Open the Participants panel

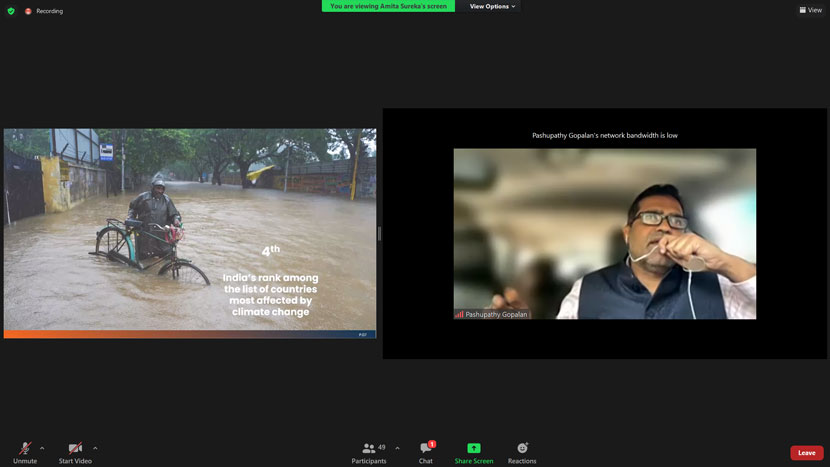point(369,449)
